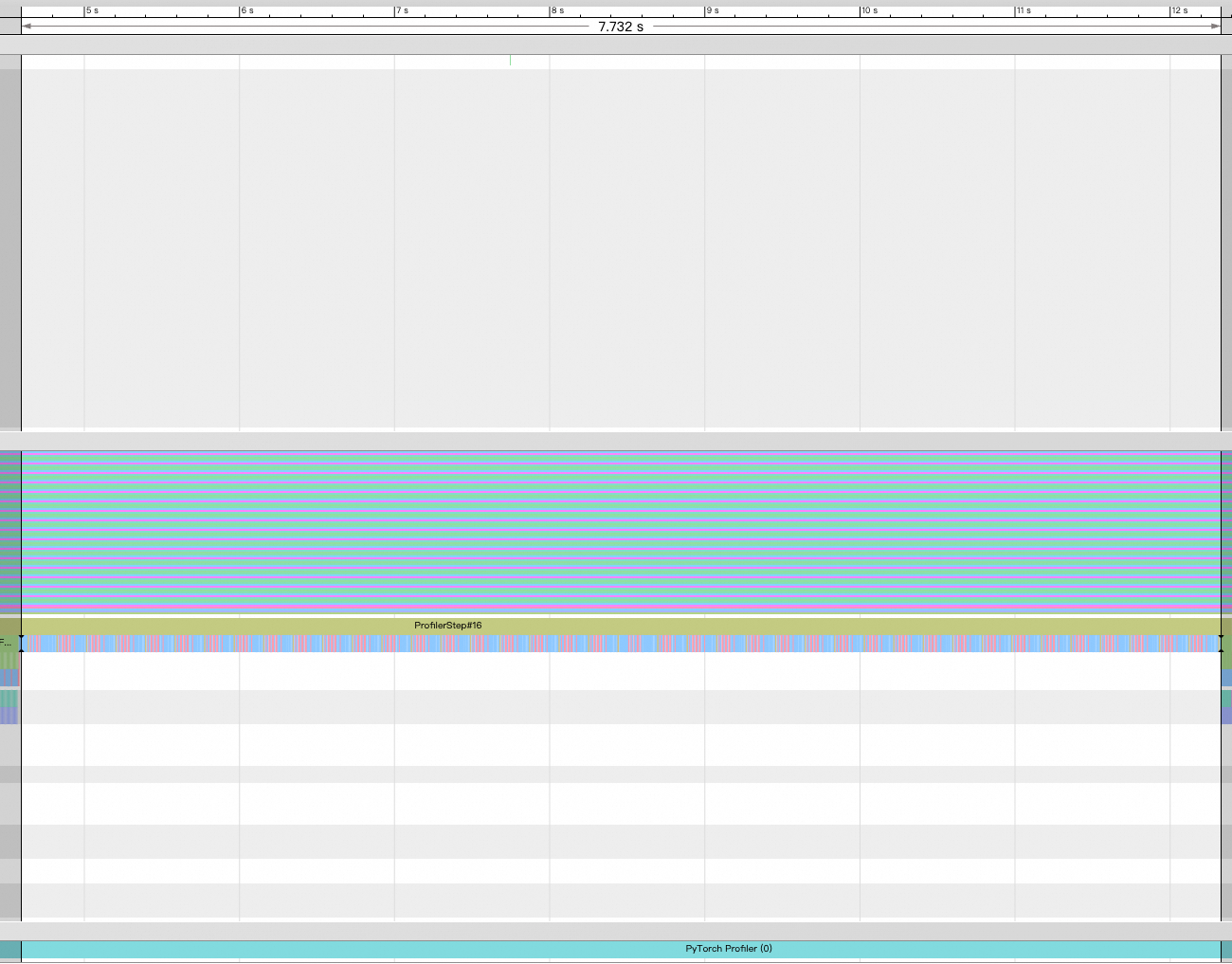This screenshot has height=964, width=1232.
Task: Click the pink and green striped slice band
Action: pyautogui.click(x=620, y=531)
